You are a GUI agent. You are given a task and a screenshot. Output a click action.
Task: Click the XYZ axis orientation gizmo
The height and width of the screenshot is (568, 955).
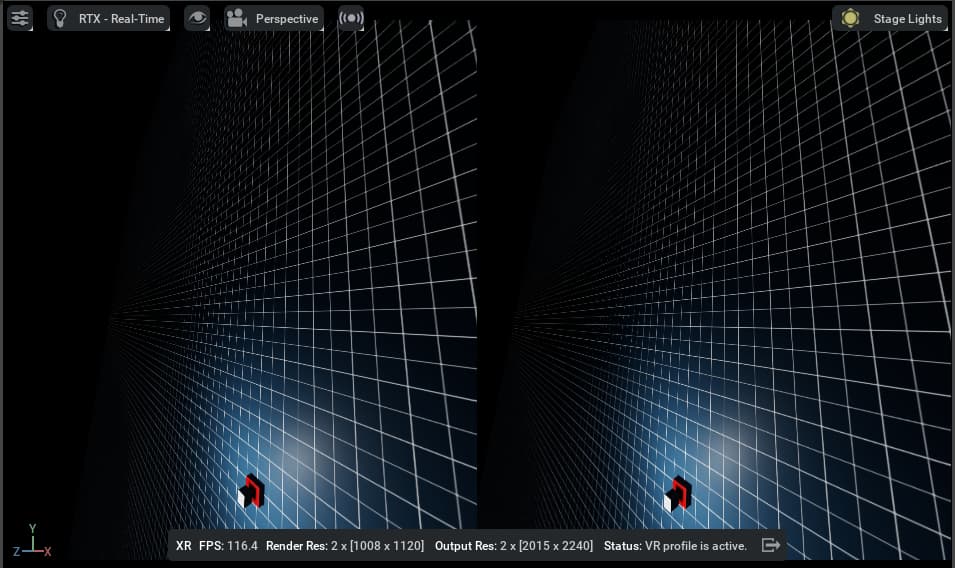click(x=32, y=541)
